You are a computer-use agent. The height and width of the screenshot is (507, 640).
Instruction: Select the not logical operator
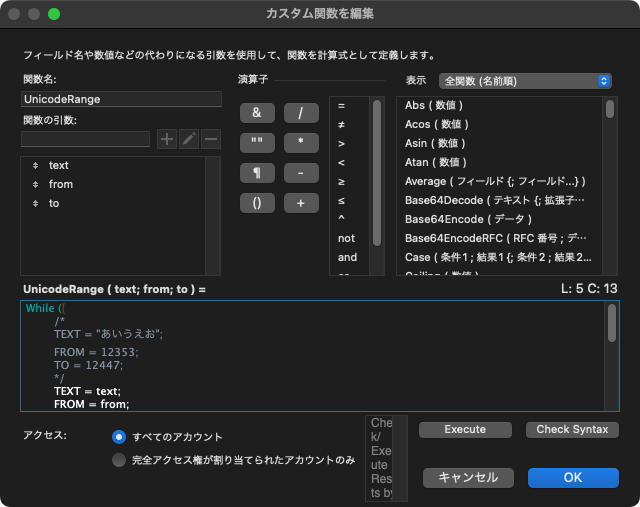(x=349, y=238)
